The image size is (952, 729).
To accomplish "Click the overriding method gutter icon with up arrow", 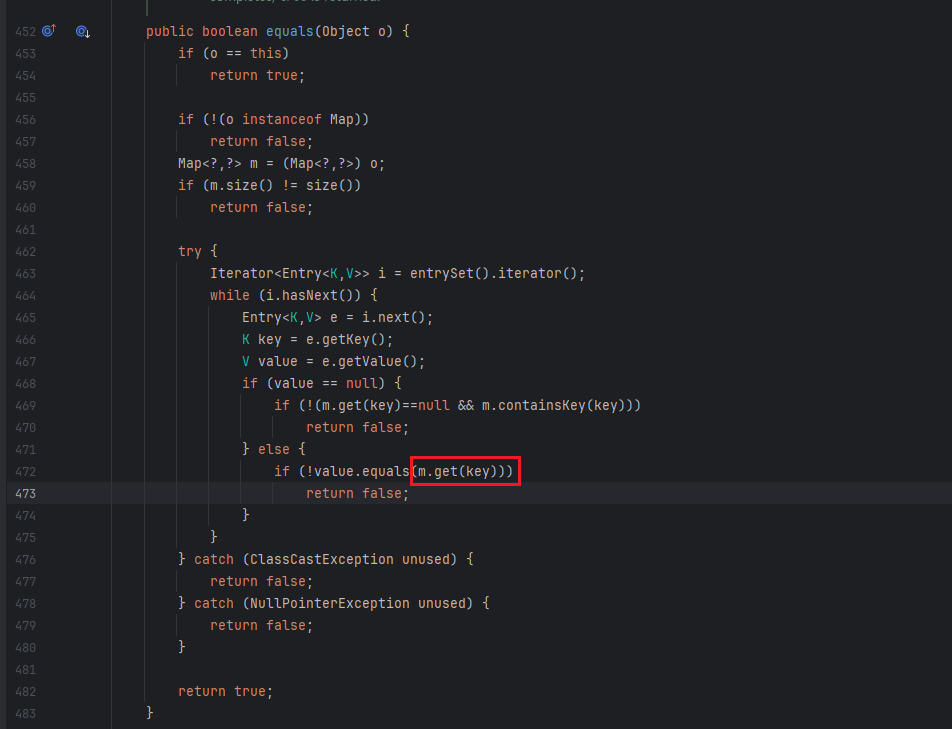I will 48,32.
